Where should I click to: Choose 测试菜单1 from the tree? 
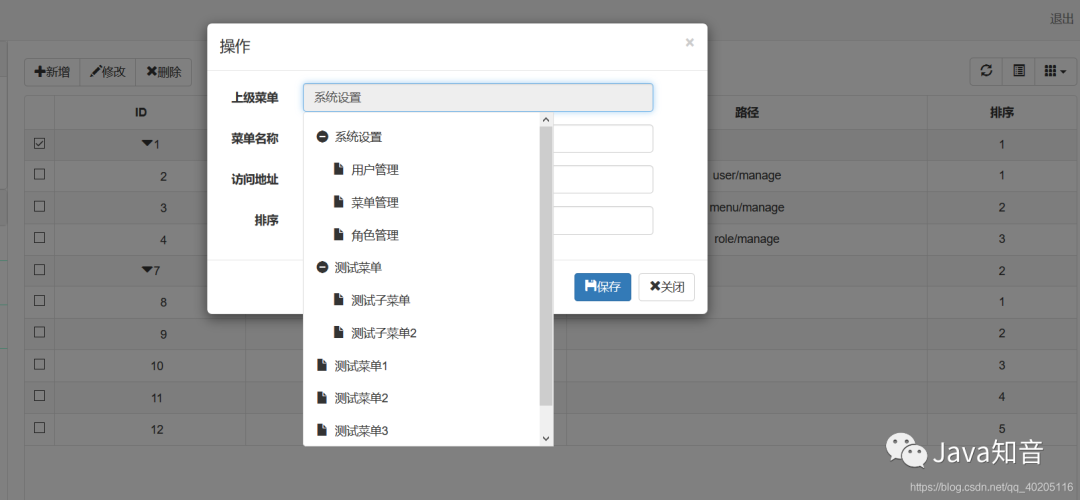pyautogui.click(x=361, y=366)
